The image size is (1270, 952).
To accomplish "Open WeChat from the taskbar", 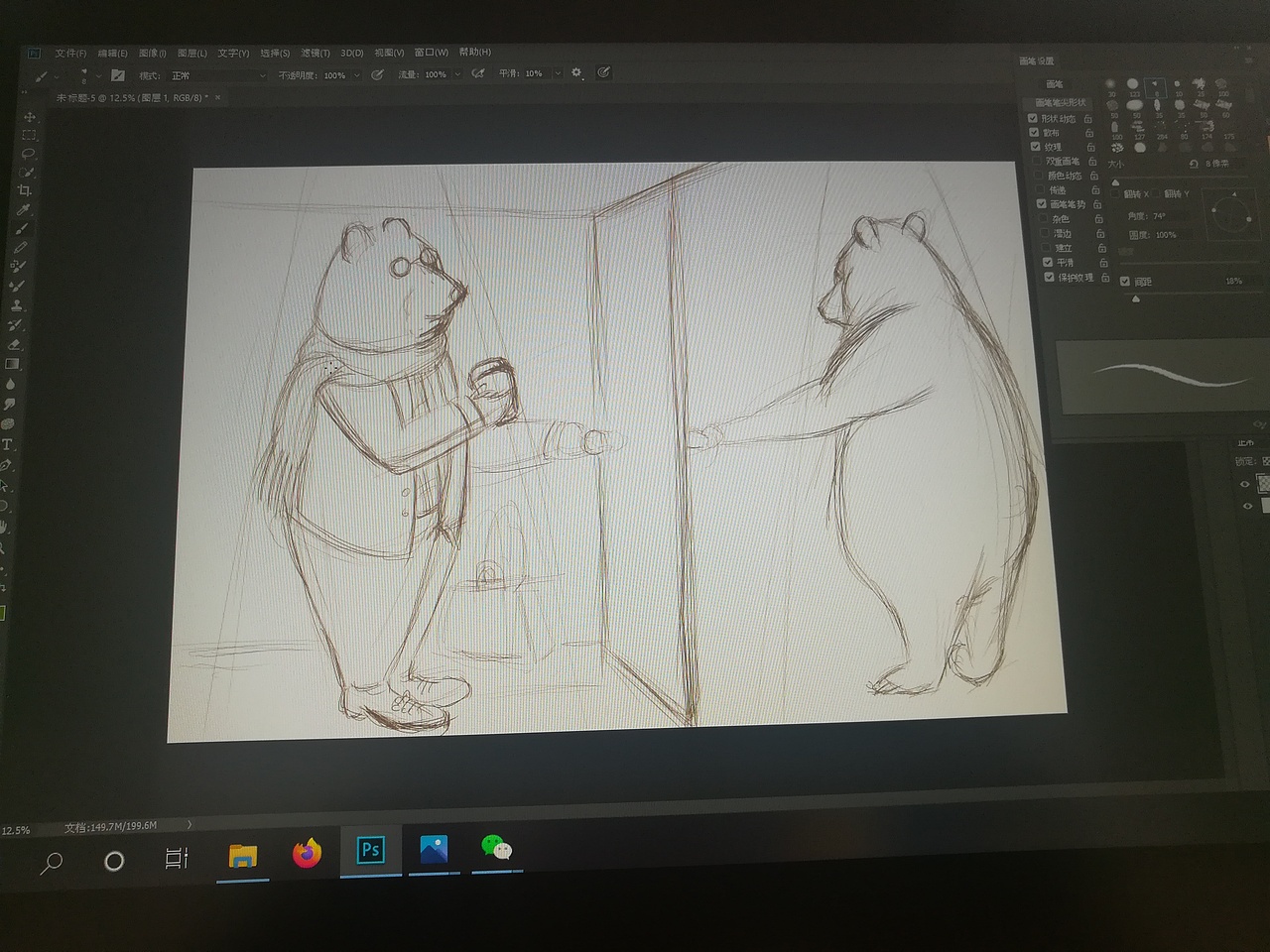I will coord(496,849).
